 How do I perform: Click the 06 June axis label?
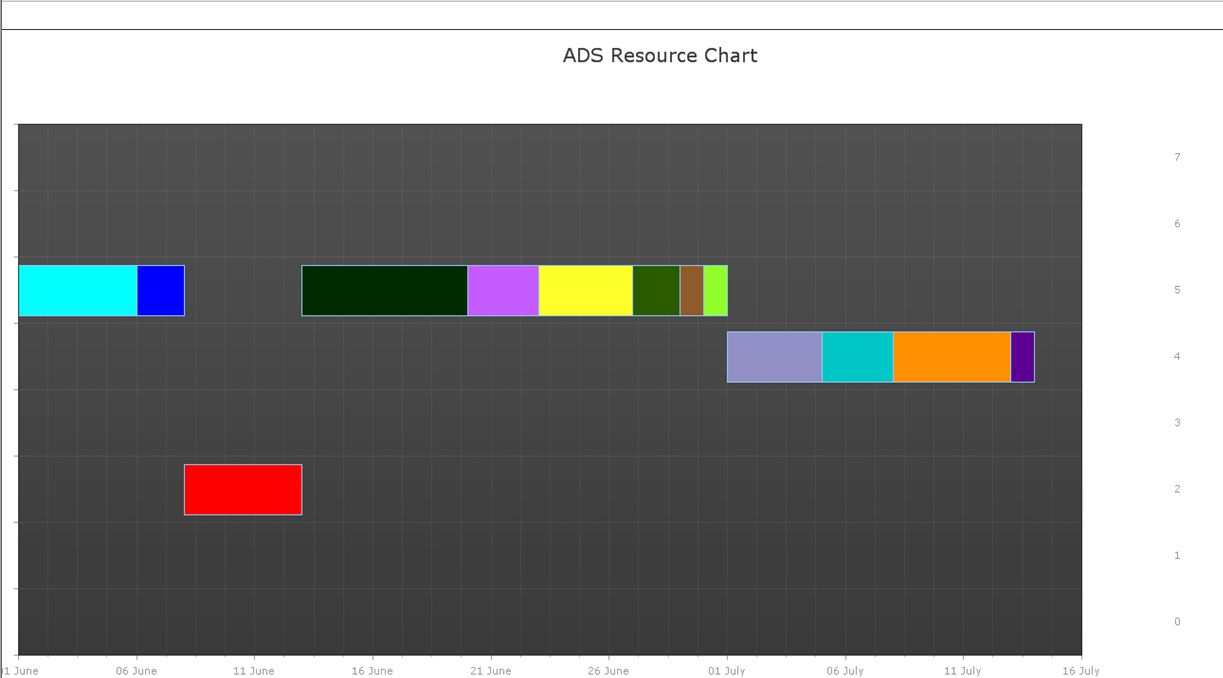coord(136,671)
